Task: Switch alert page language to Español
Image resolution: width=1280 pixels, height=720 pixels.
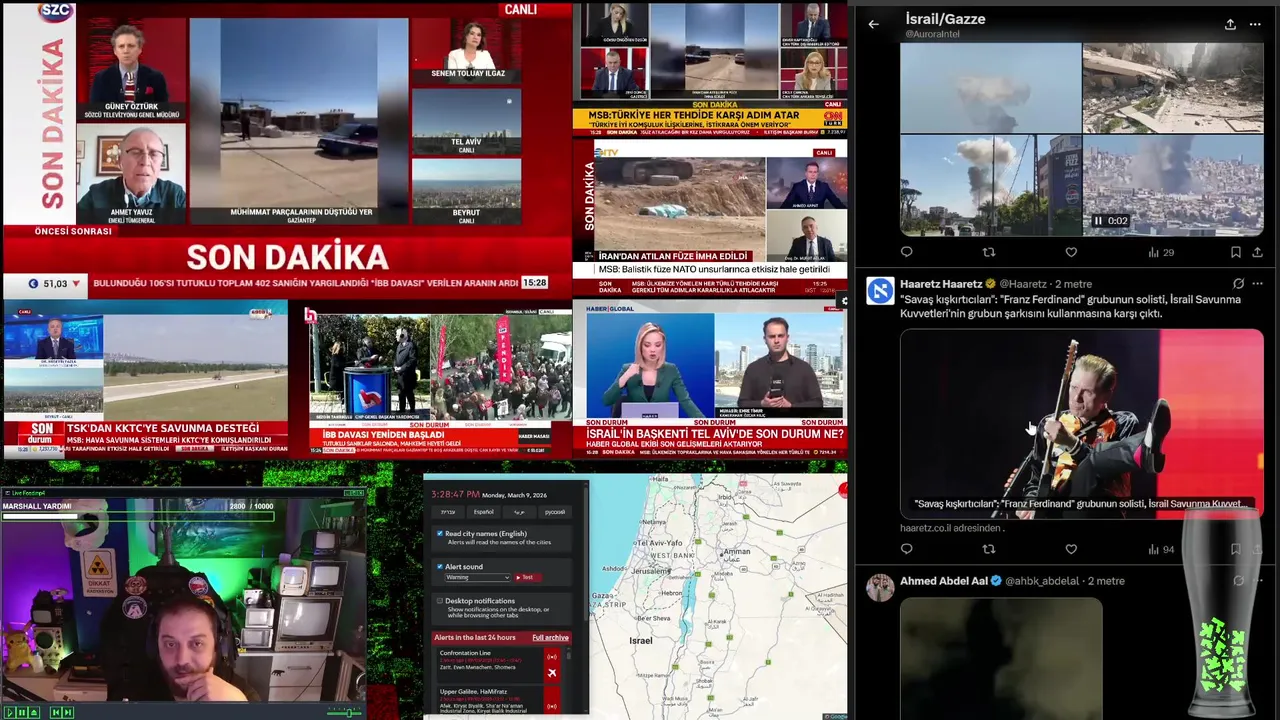Action: point(483,512)
